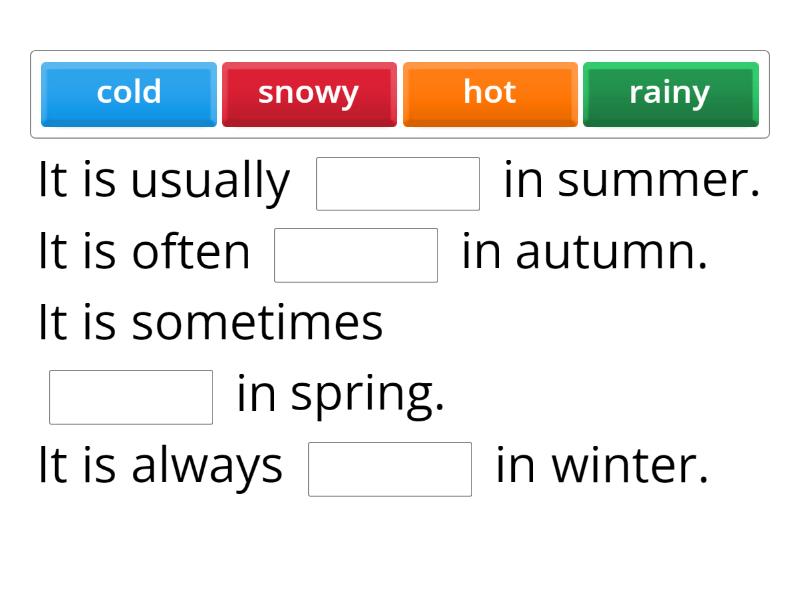The image size is (800, 600).
Task: Activate the gap after "It is always"
Action: coord(390,469)
